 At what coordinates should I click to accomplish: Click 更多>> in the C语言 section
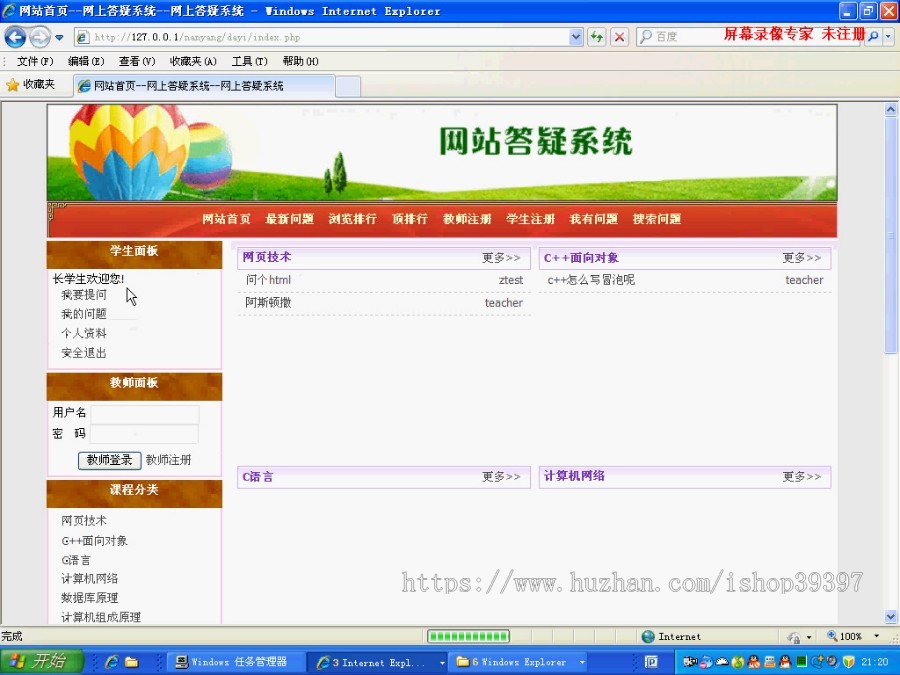pos(501,476)
